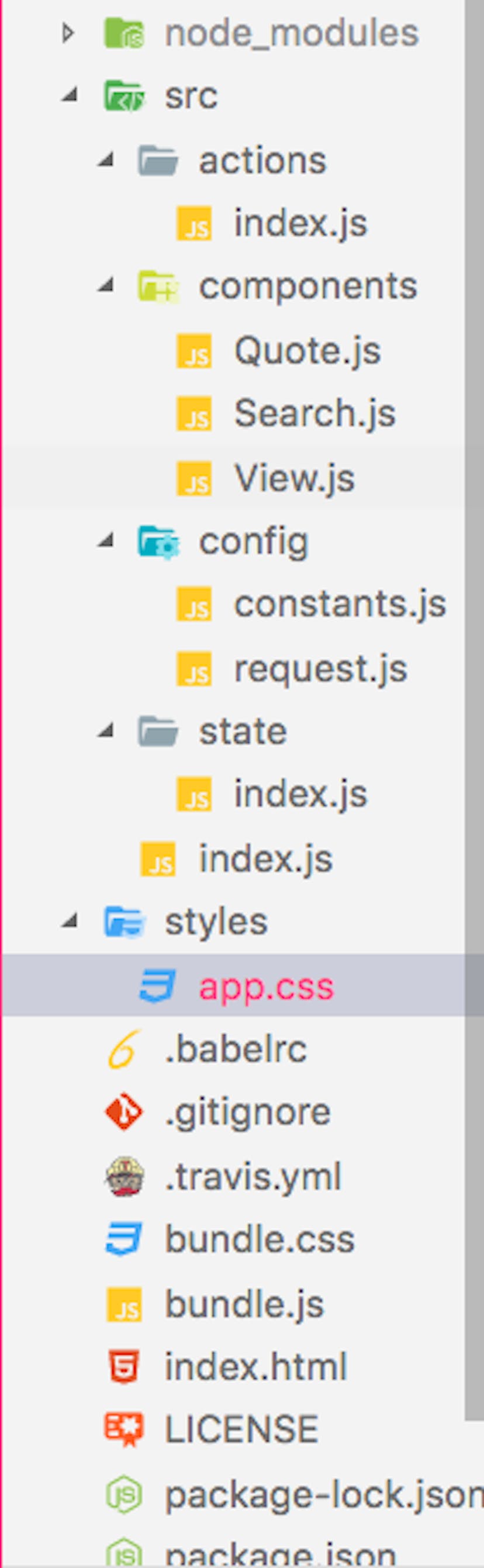Click the Babel icon of .babelrc

124,1049
